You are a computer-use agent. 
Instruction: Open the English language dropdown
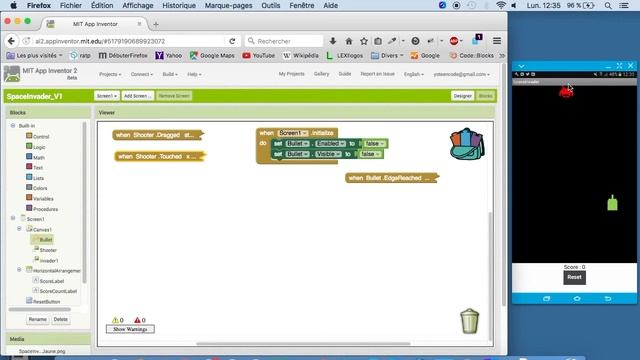(x=413, y=74)
